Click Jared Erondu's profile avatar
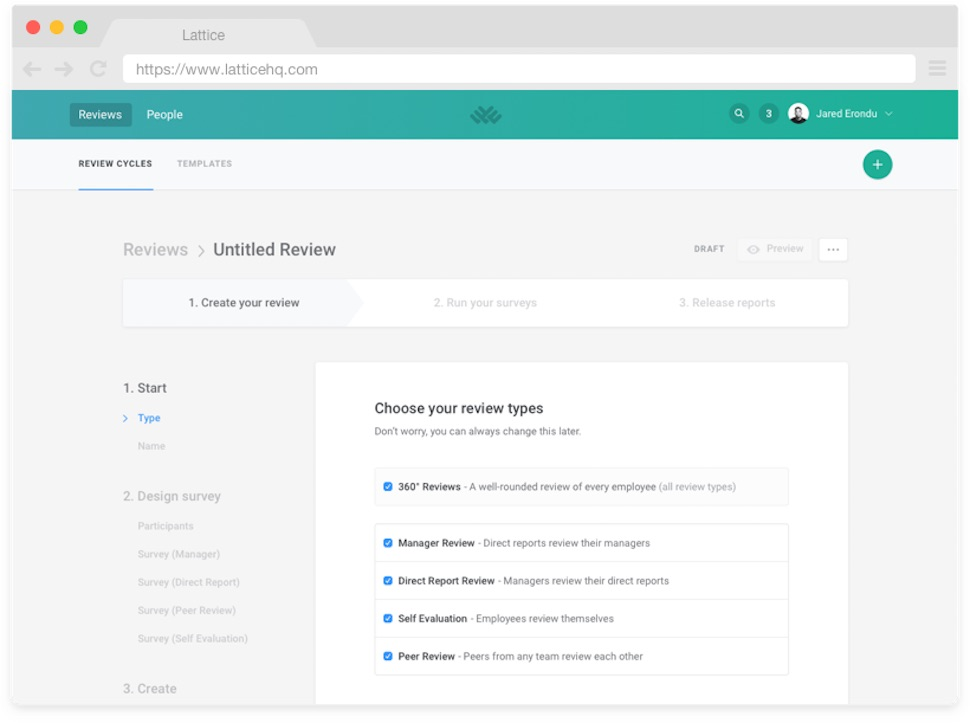Viewport: 970px width, 723px height. (x=798, y=113)
